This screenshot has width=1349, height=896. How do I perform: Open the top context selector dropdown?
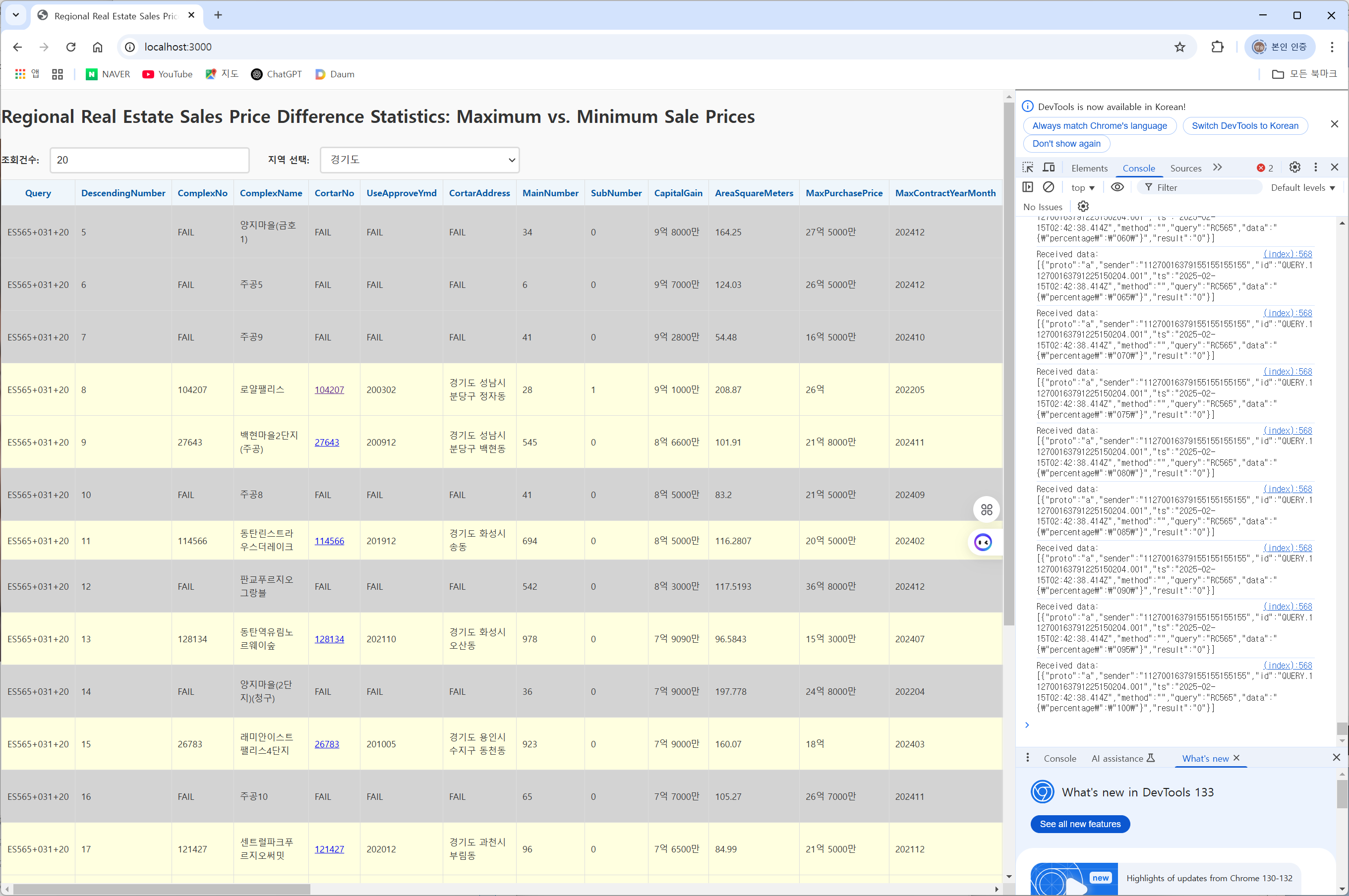pyautogui.click(x=1083, y=187)
